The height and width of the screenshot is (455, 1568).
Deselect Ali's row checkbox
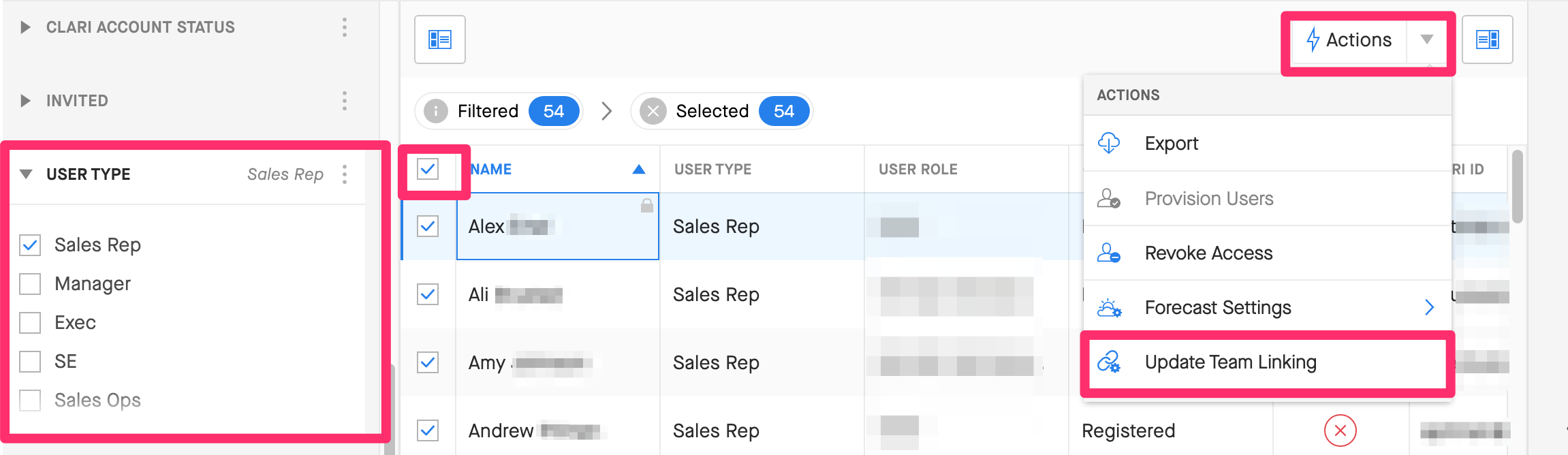428,294
